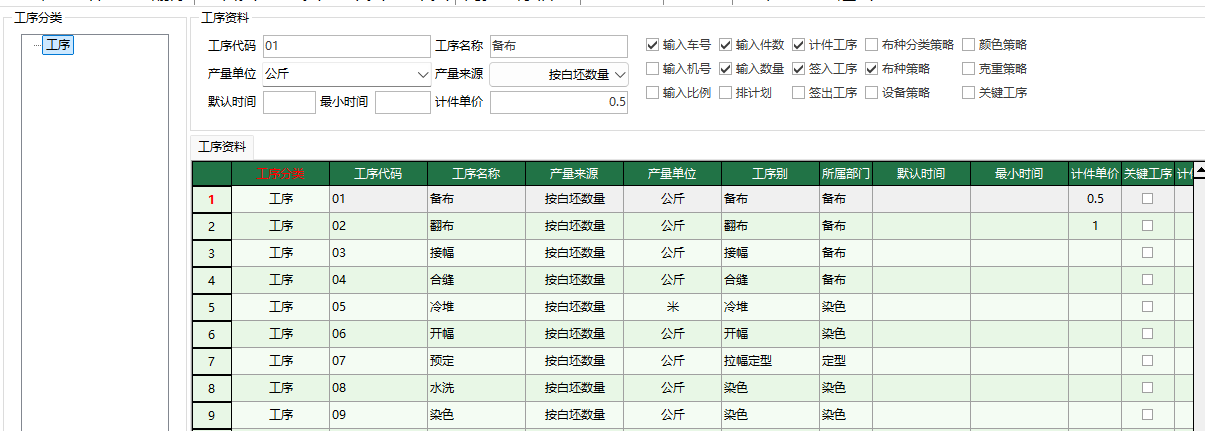Disable the 布种策略 checkbox

[x=872, y=69]
